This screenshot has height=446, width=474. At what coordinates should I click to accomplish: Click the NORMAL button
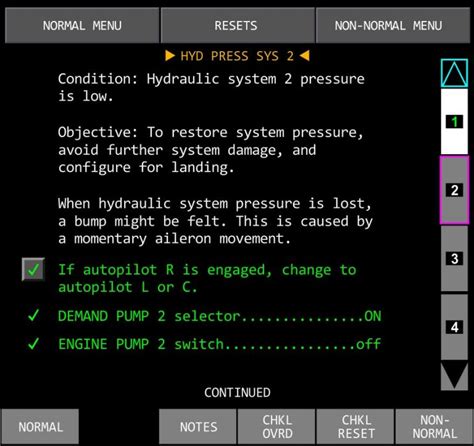(x=40, y=427)
